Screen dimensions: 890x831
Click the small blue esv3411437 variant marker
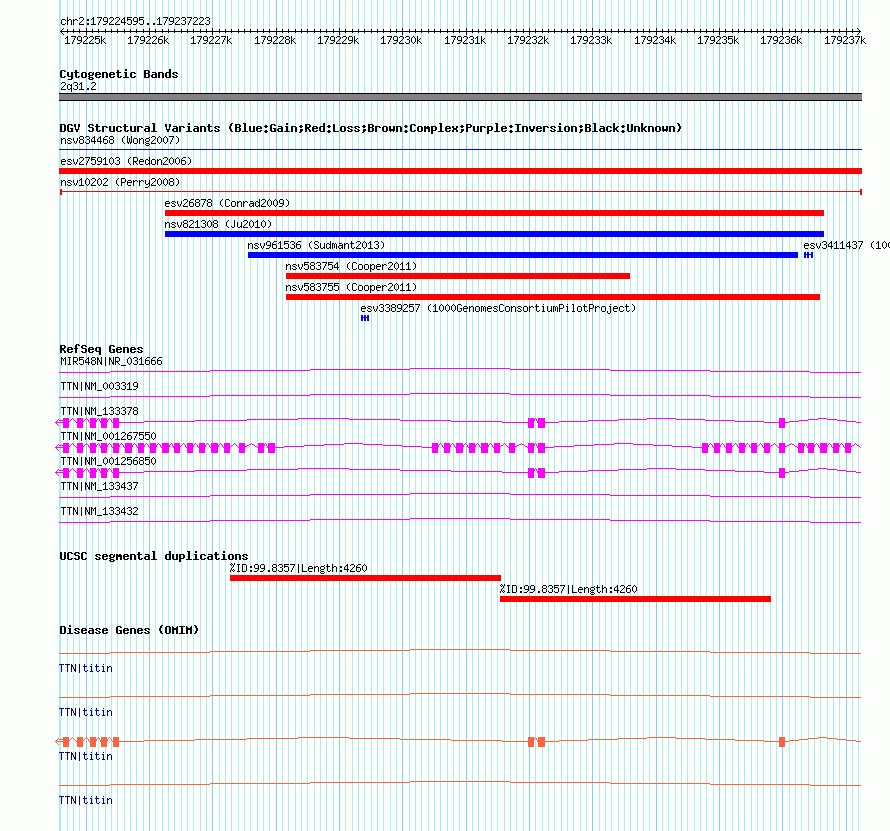[808, 255]
